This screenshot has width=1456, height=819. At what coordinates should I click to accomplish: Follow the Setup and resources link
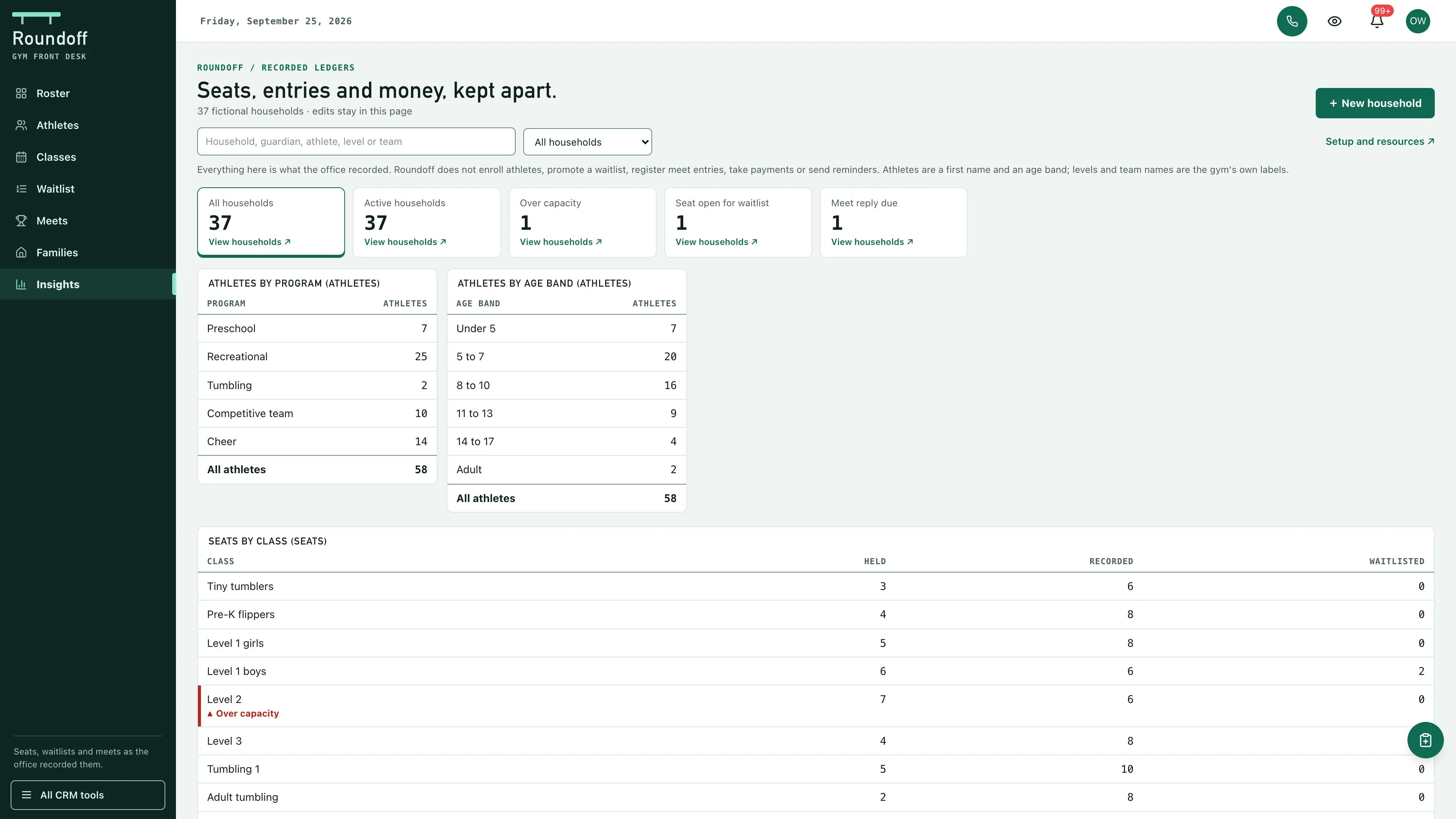click(1380, 141)
